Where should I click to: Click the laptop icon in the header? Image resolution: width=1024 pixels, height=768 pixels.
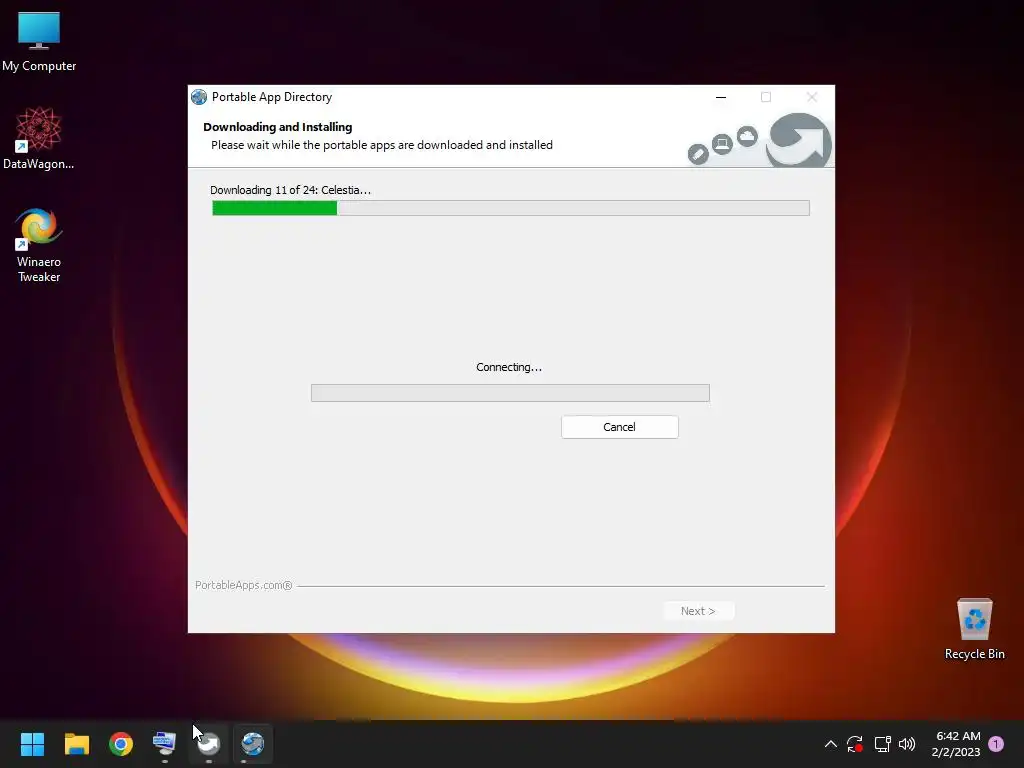click(722, 144)
